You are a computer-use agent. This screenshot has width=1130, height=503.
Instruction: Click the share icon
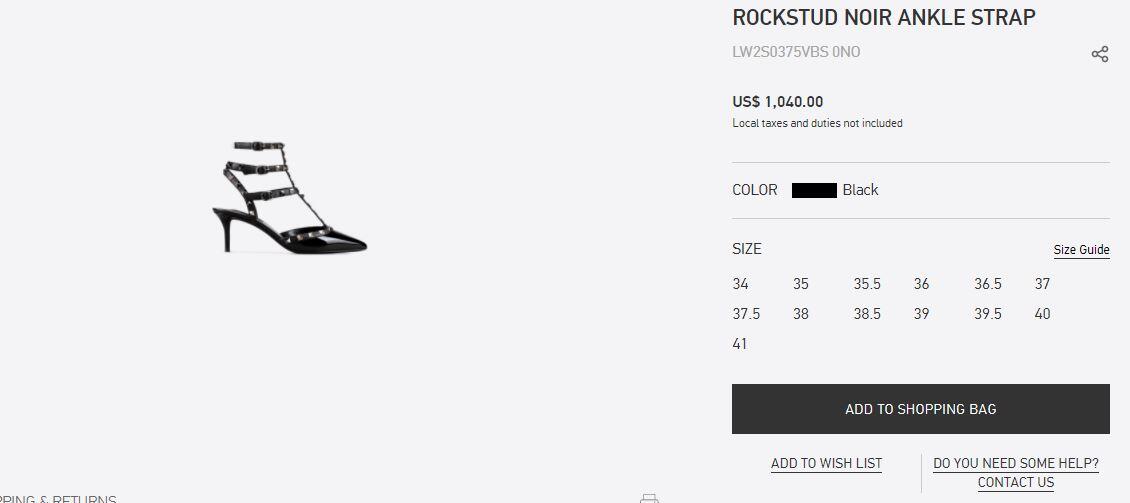[x=1099, y=54]
